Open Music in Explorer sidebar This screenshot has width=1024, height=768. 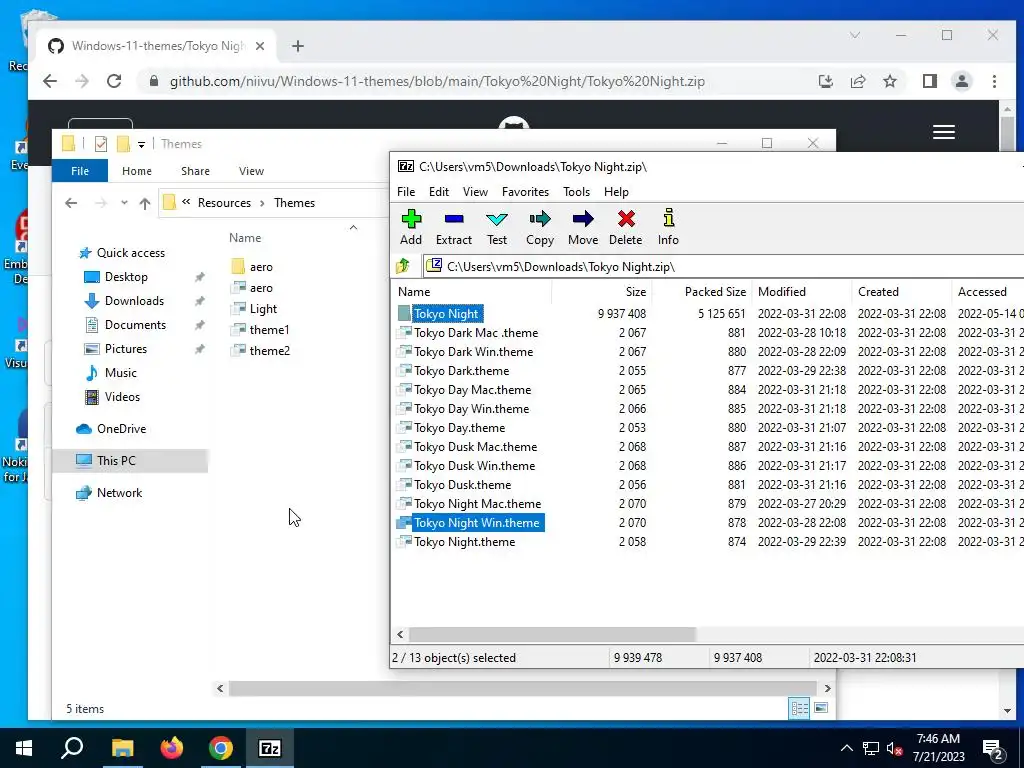120,373
